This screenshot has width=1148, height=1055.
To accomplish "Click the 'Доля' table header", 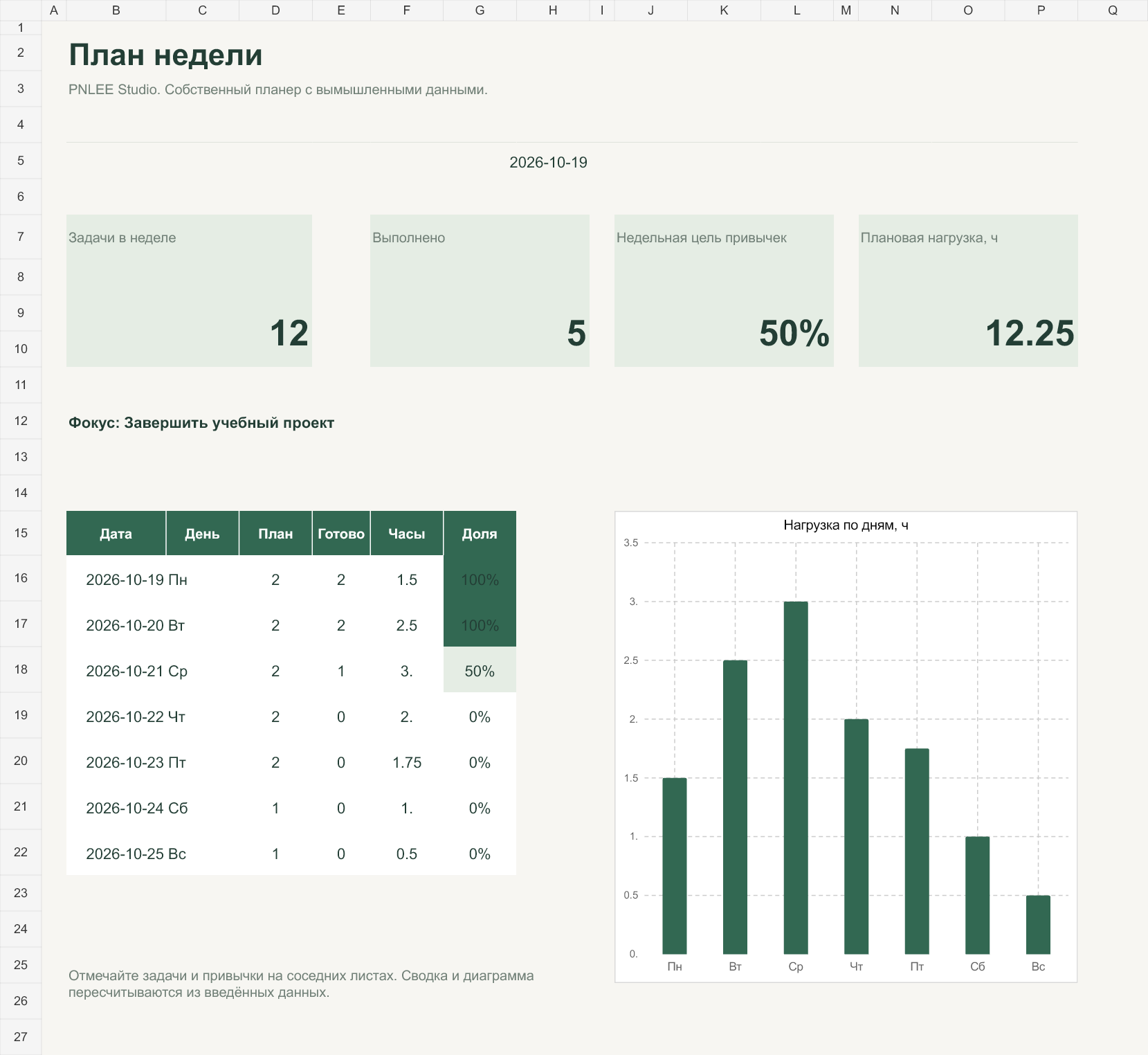I will click(x=480, y=533).
